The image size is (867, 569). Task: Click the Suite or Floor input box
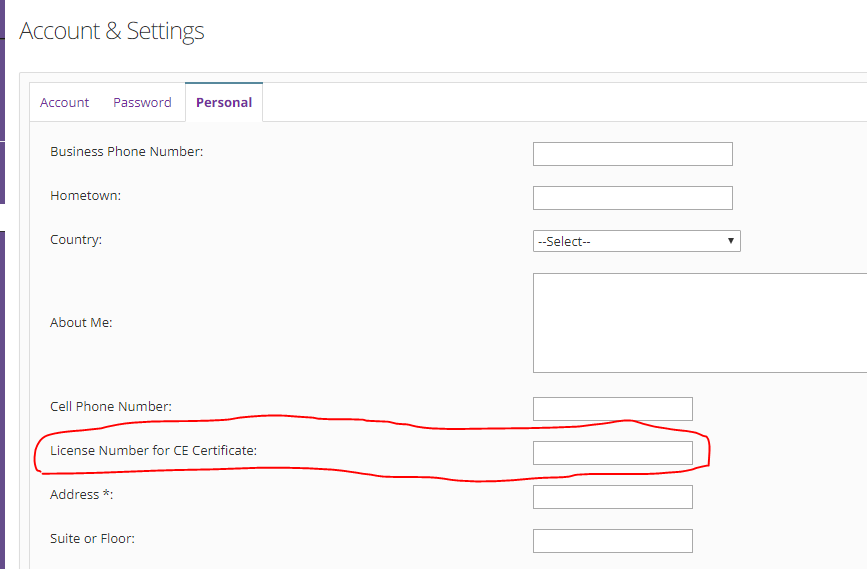(612, 541)
